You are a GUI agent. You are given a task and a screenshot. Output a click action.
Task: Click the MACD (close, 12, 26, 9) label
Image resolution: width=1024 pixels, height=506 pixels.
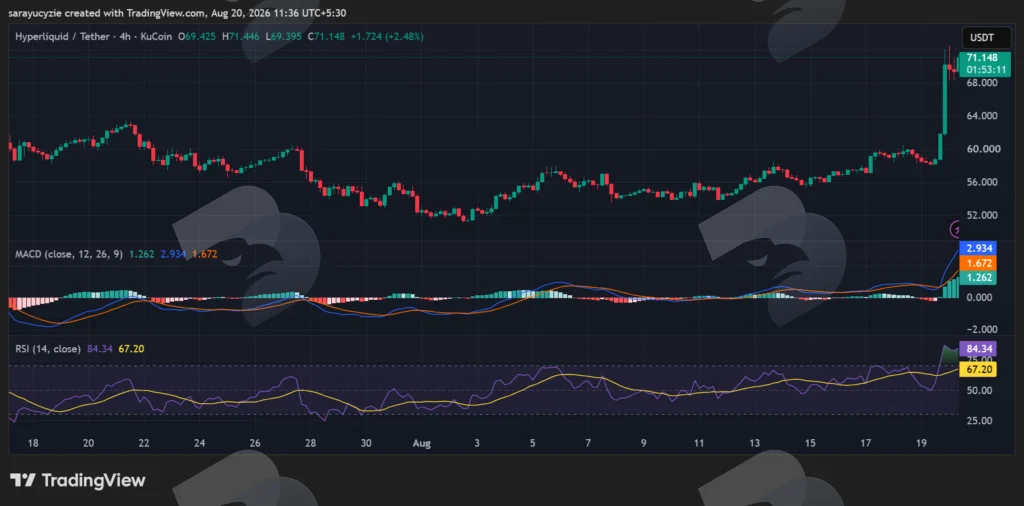tap(69, 254)
